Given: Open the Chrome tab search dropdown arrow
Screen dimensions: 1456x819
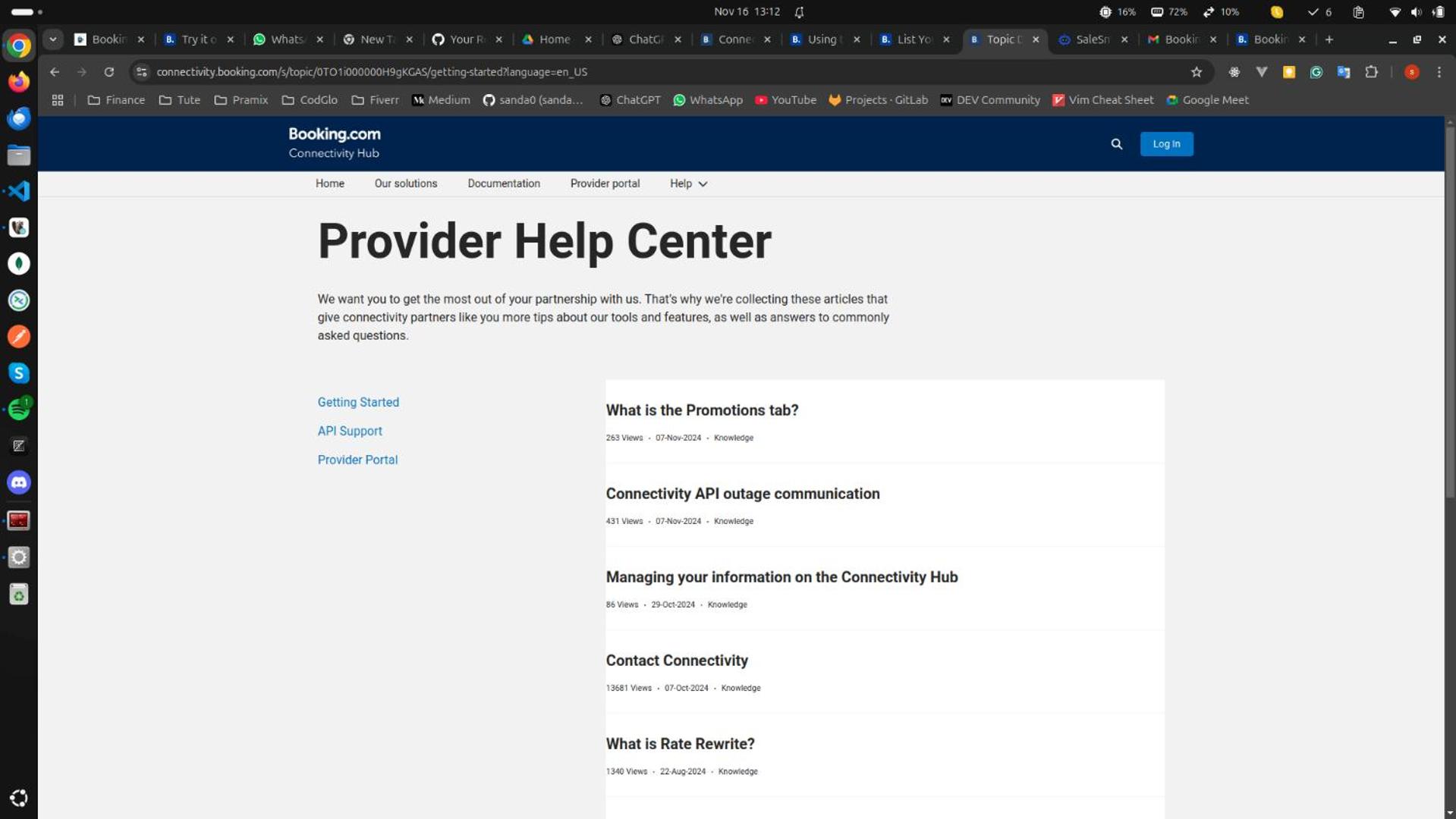Looking at the screenshot, I should [x=53, y=39].
